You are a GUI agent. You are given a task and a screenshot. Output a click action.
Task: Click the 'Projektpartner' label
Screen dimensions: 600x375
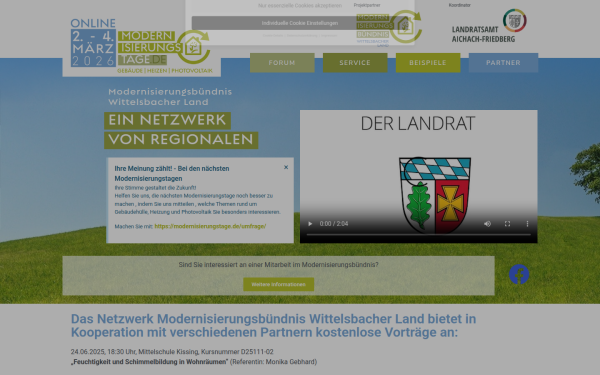(x=367, y=5)
